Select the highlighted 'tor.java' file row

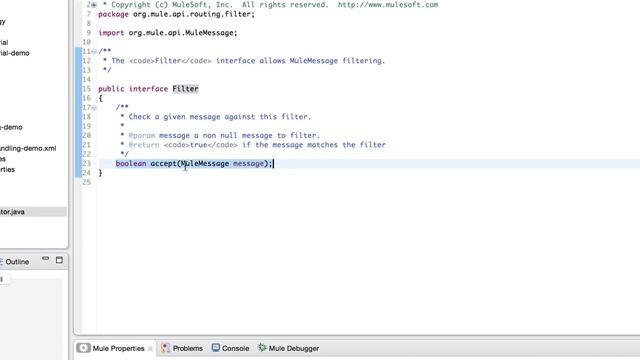[x=33, y=212]
